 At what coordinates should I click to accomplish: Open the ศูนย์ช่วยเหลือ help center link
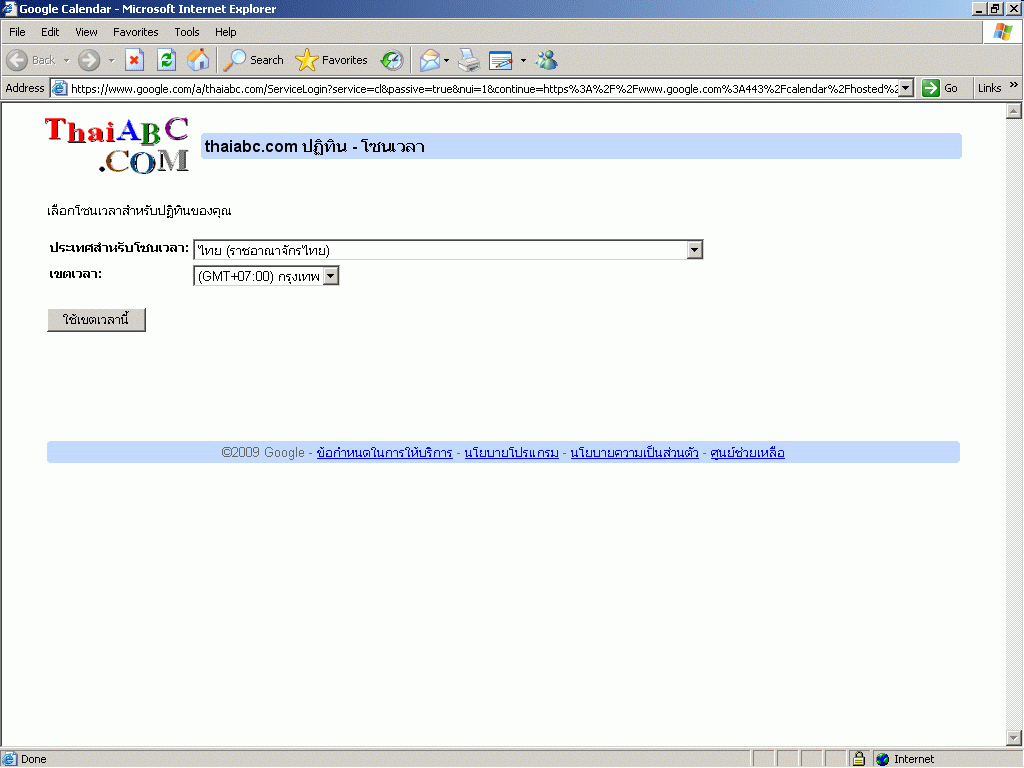(x=747, y=453)
